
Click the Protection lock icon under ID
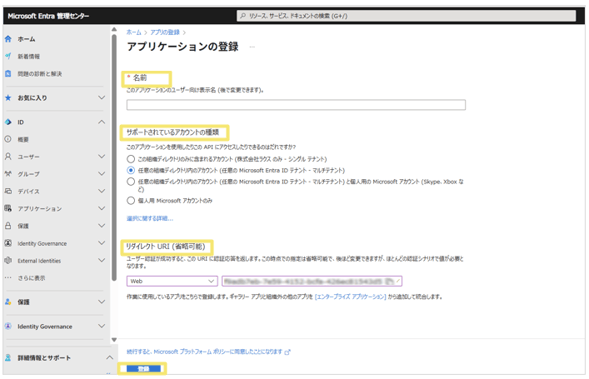tap(8, 225)
